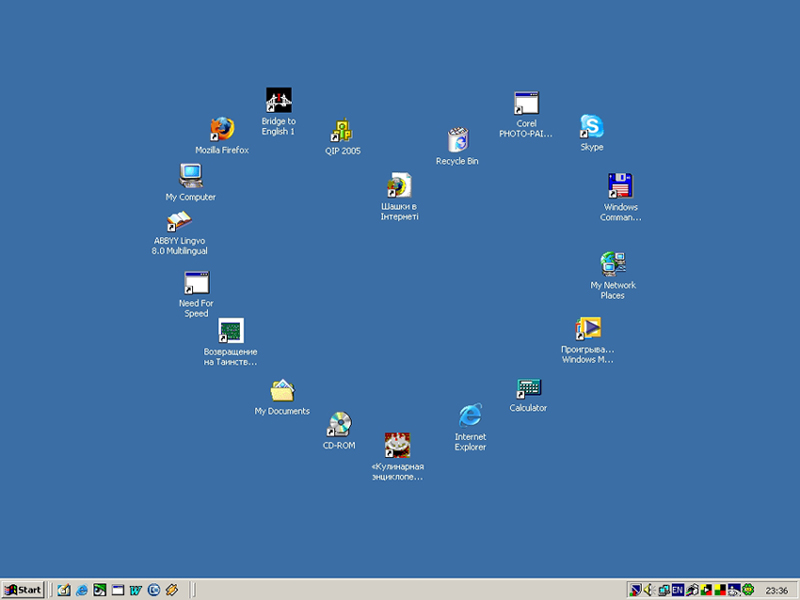Select the Recycle Bin icon
The height and width of the screenshot is (600, 800).
coord(457,146)
